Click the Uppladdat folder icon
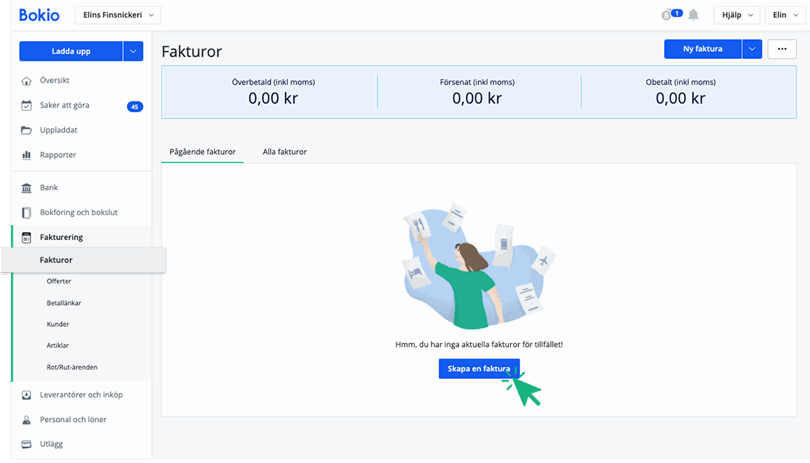This screenshot has height=463, width=810. pos(27,130)
